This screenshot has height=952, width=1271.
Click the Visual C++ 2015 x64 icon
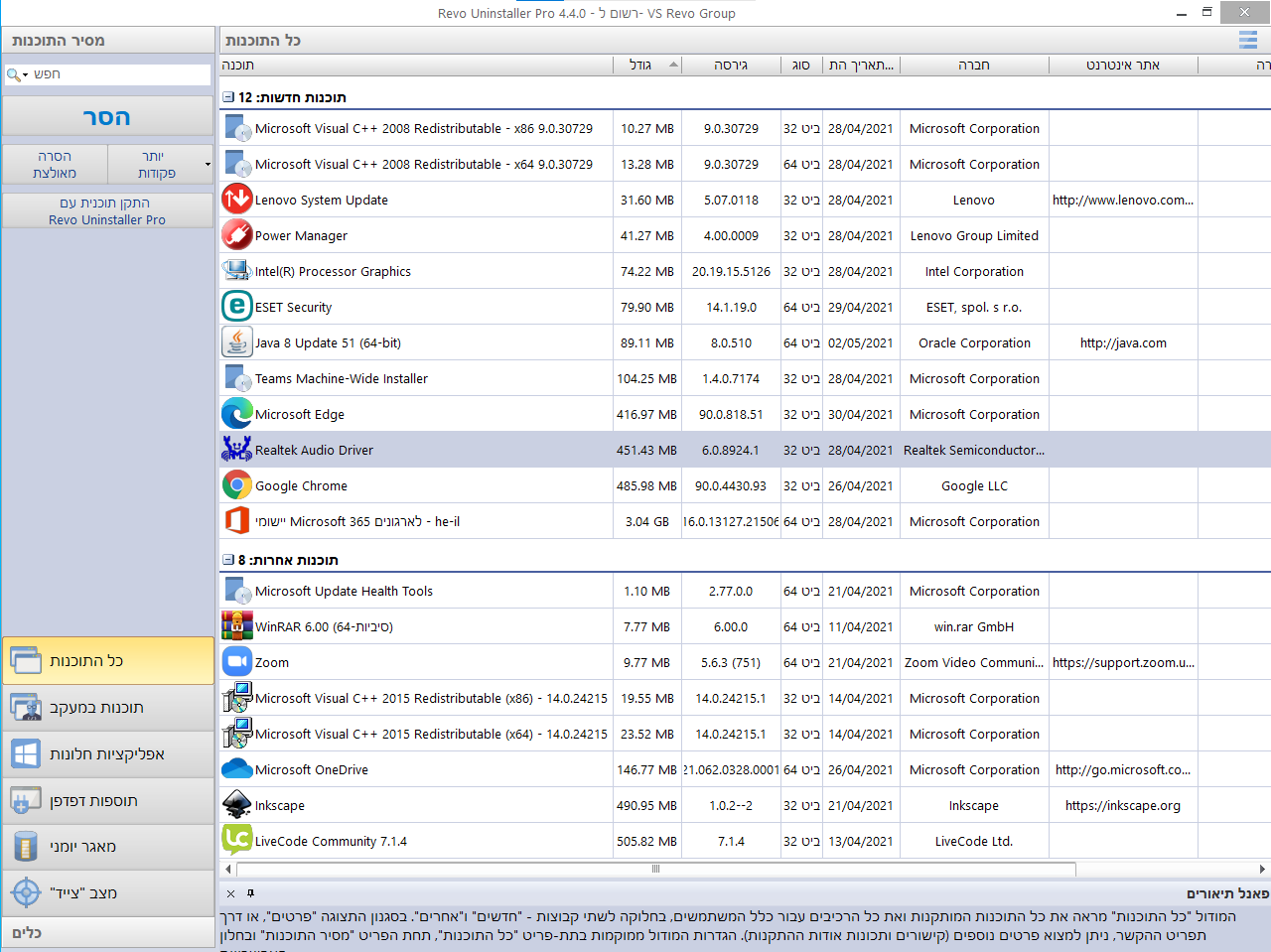(x=237, y=734)
